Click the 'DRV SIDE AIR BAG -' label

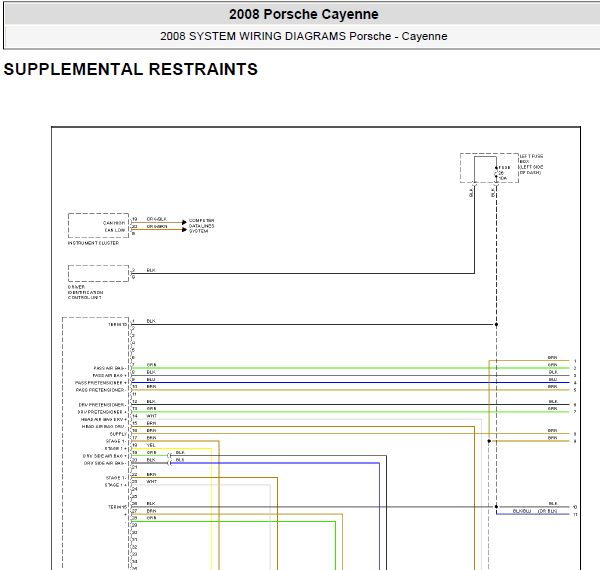pos(105,463)
